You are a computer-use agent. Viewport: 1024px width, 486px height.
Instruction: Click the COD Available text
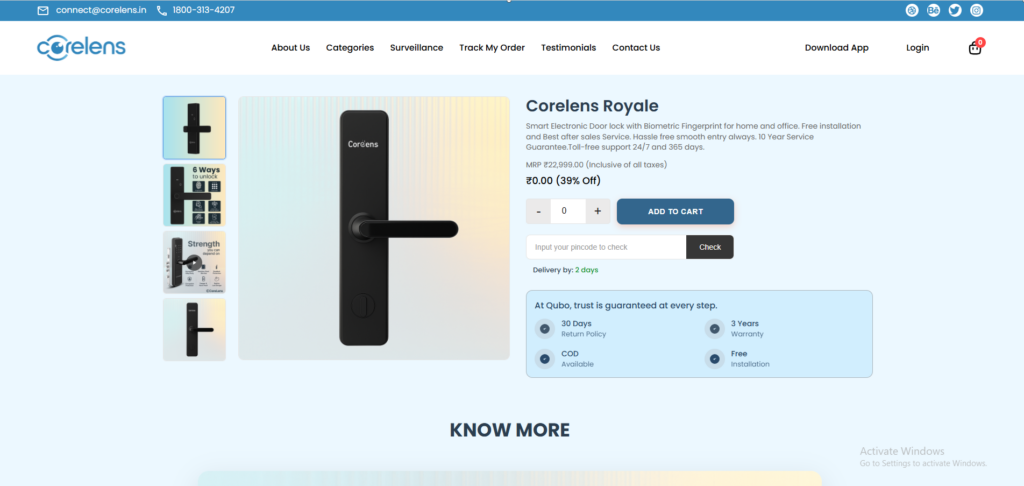click(577, 359)
